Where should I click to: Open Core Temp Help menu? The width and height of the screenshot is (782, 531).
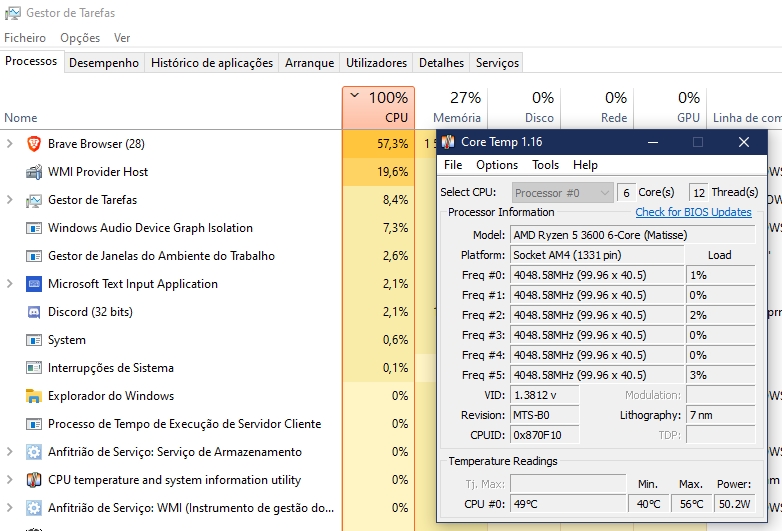[x=585, y=165]
